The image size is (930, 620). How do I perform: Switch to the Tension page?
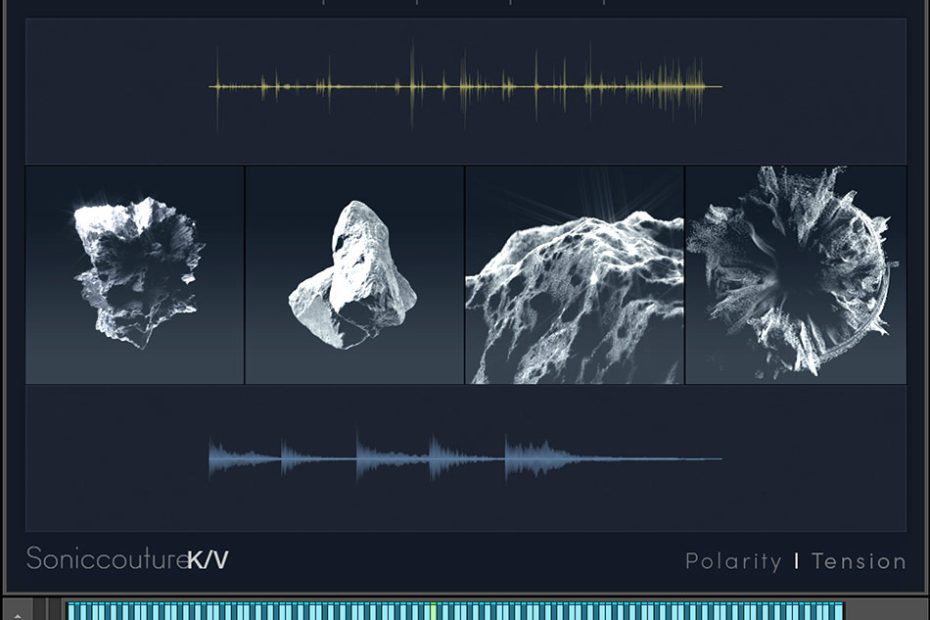(858, 561)
